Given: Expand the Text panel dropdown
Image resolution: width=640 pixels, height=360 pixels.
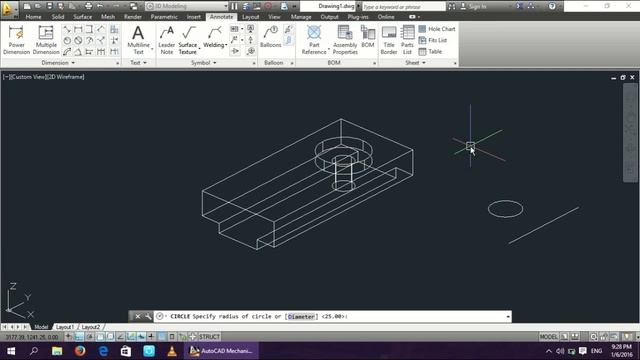Looking at the screenshot, I should tap(138, 63).
